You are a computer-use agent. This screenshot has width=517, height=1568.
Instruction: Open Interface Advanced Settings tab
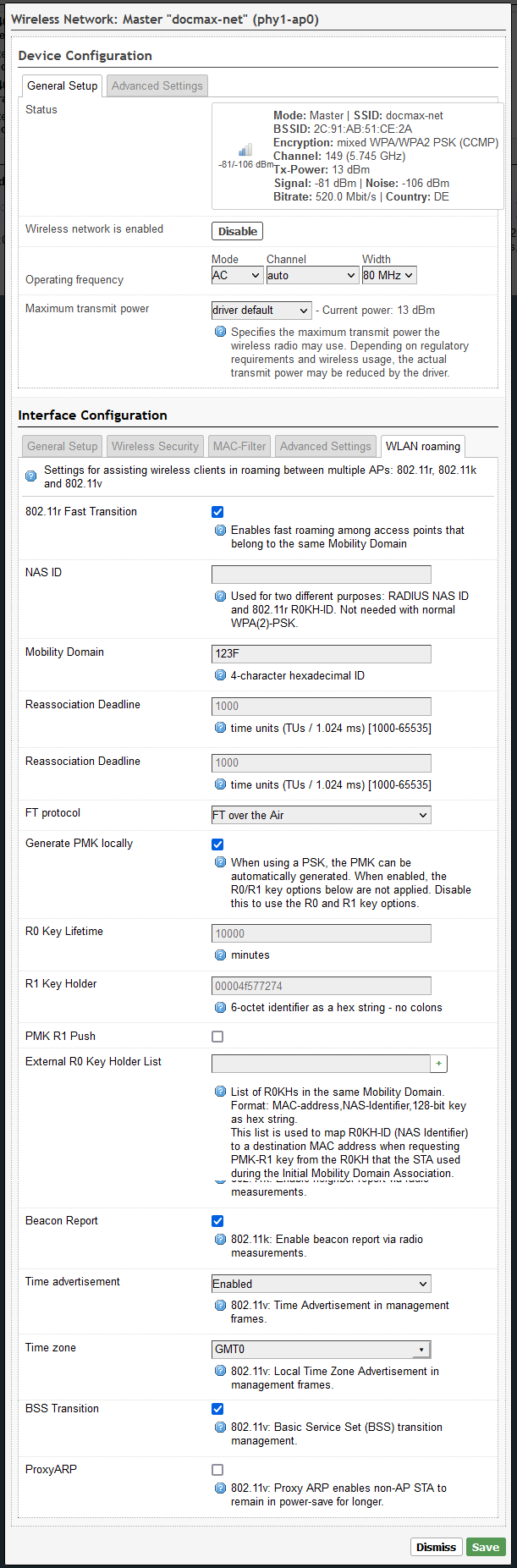click(x=326, y=446)
